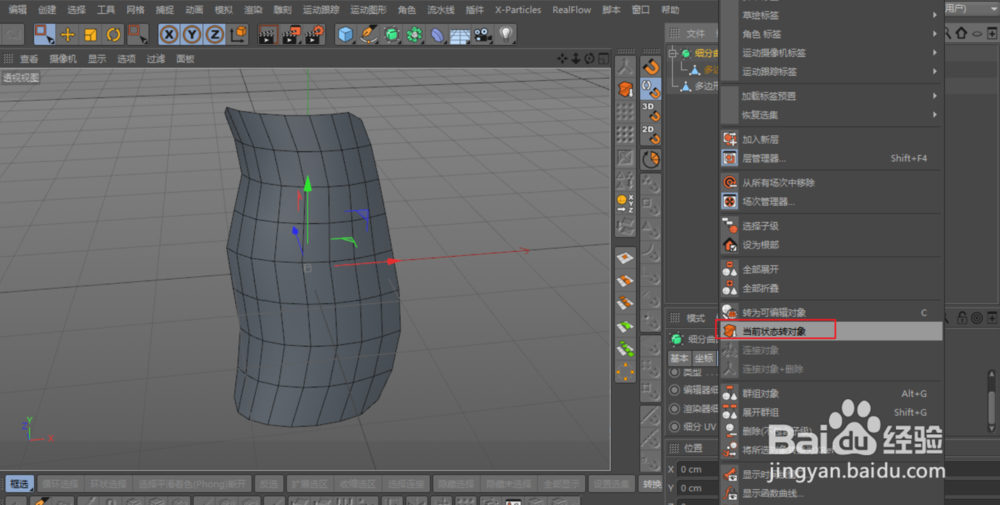Toggle the coordinate system cube icon

click(238, 34)
